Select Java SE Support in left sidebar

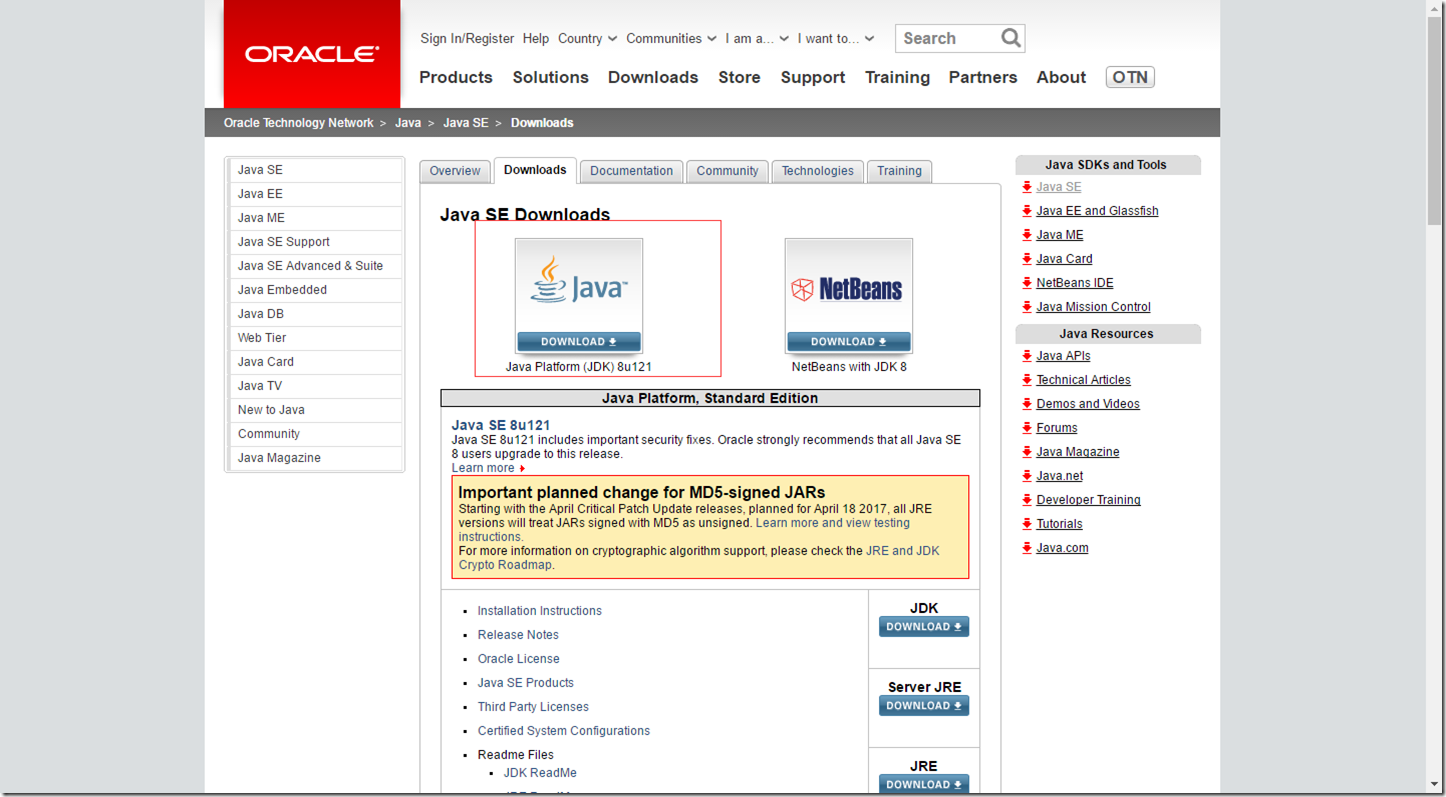(315, 242)
